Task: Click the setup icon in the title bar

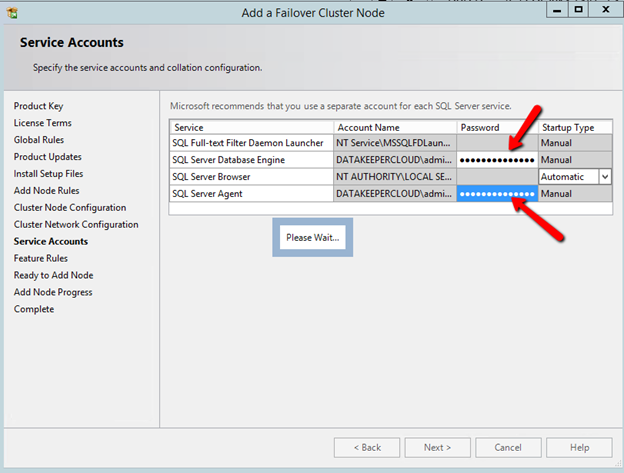Action: click(x=12, y=13)
